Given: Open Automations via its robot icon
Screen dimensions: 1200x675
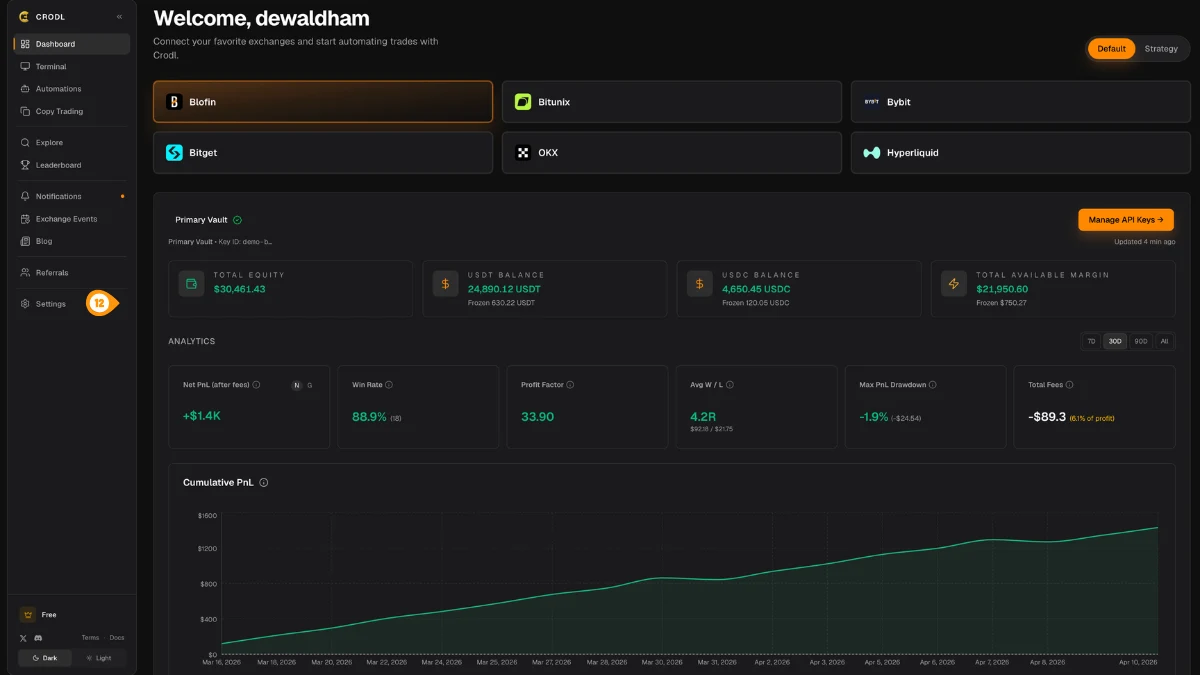Looking at the screenshot, I should (x=25, y=89).
